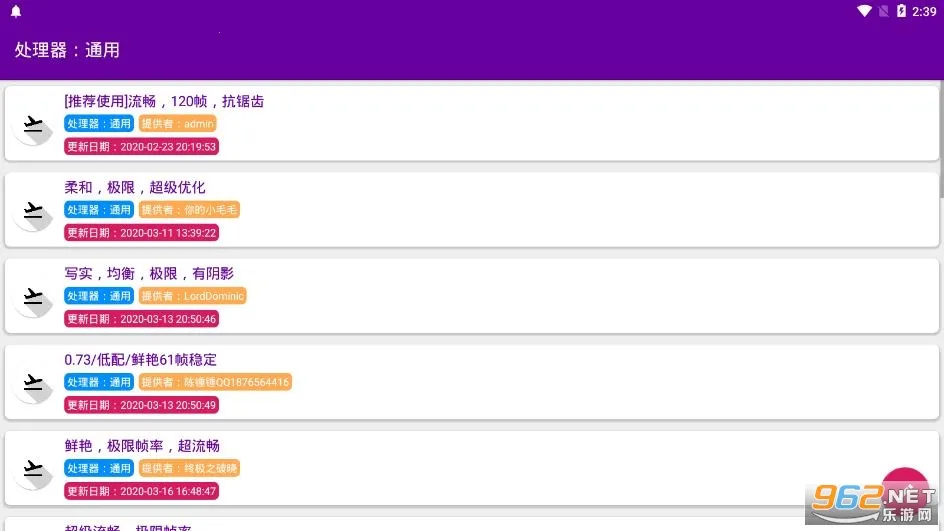The width and height of the screenshot is (944, 531).
Task: Tap the battery icon in status bar
Action: 901,12
